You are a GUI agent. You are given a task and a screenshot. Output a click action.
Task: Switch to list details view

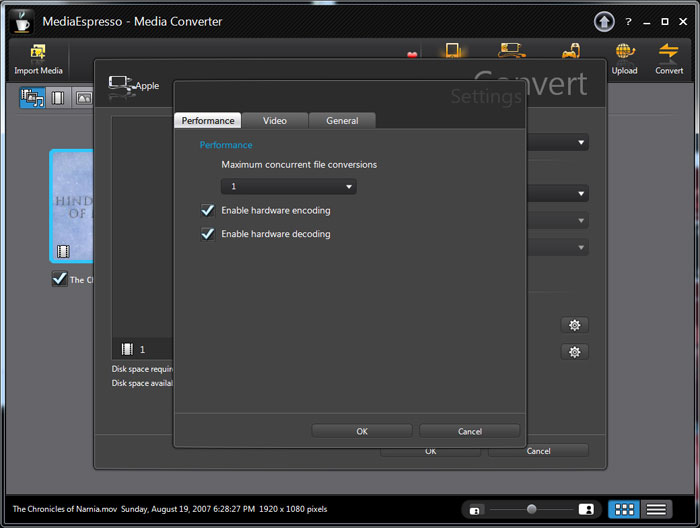(x=656, y=509)
